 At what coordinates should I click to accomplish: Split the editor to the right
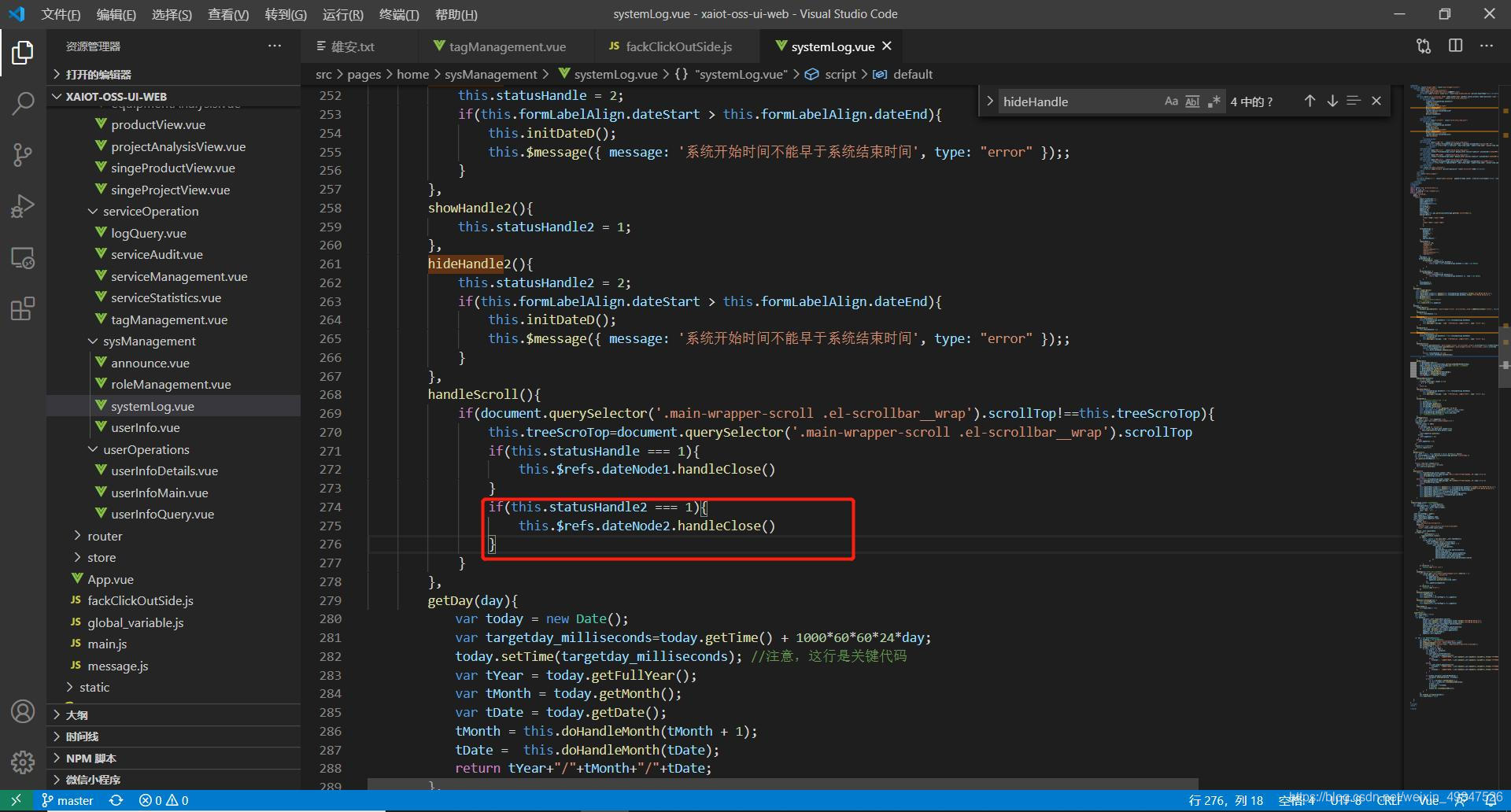pos(1455,46)
